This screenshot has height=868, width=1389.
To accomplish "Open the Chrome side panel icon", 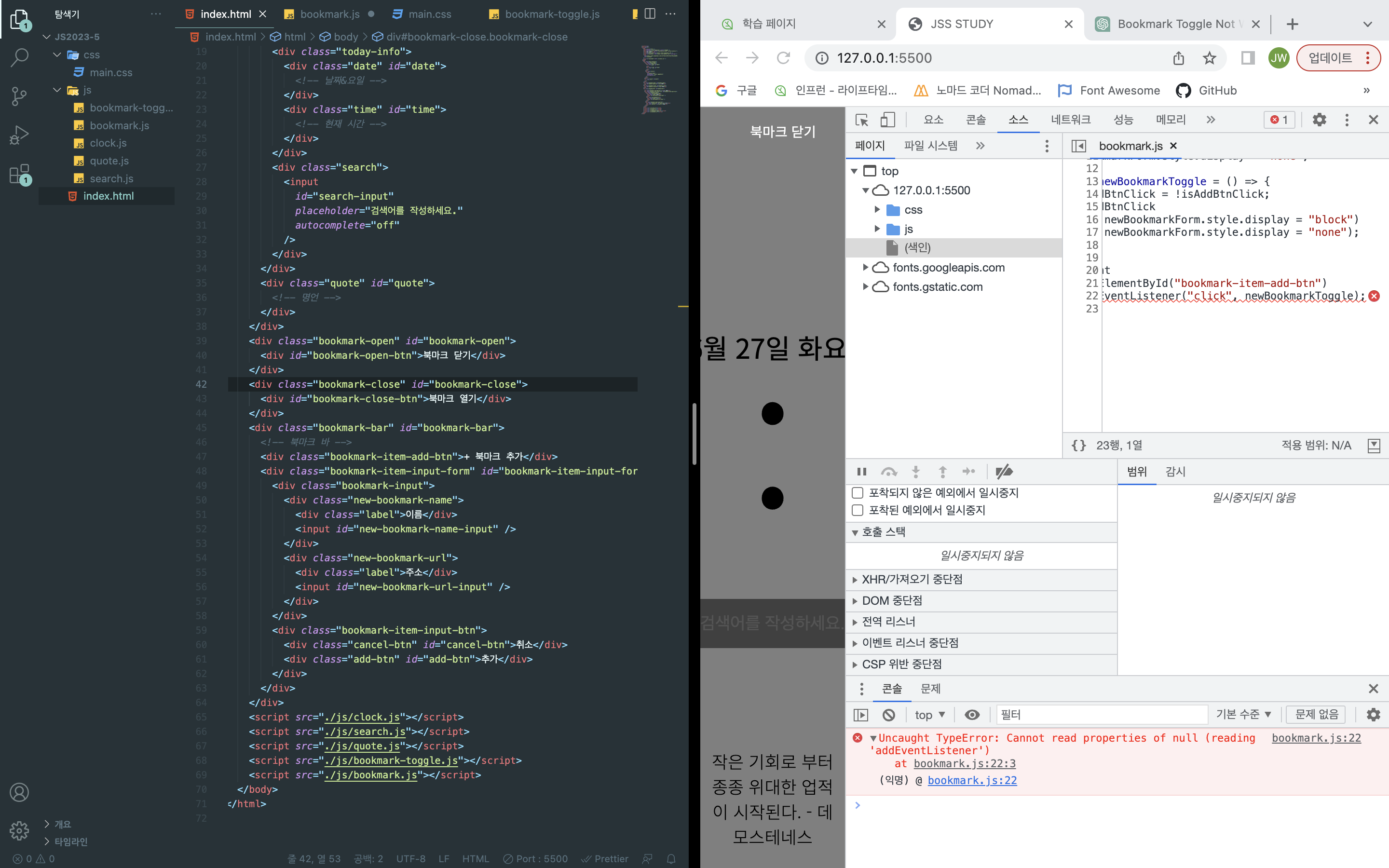I will pos(1248,58).
